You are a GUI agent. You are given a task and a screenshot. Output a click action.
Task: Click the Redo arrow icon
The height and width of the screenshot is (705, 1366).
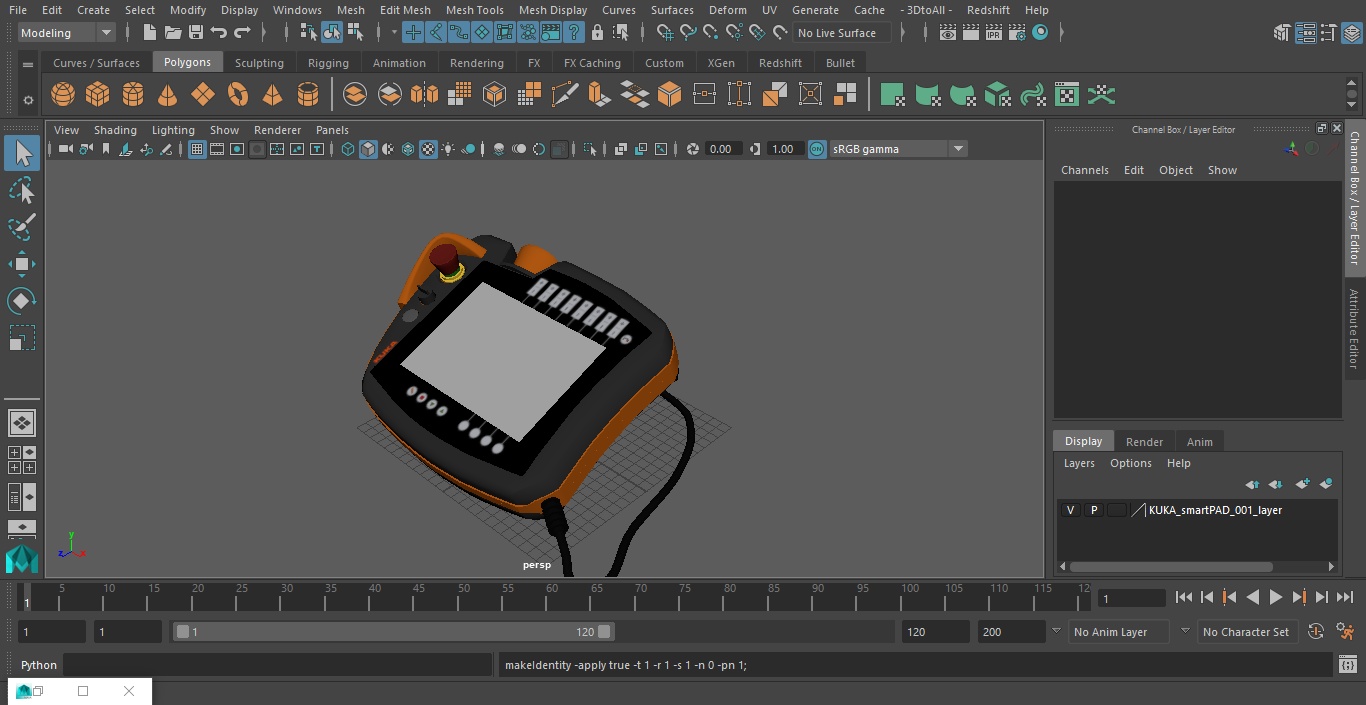(x=242, y=33)
